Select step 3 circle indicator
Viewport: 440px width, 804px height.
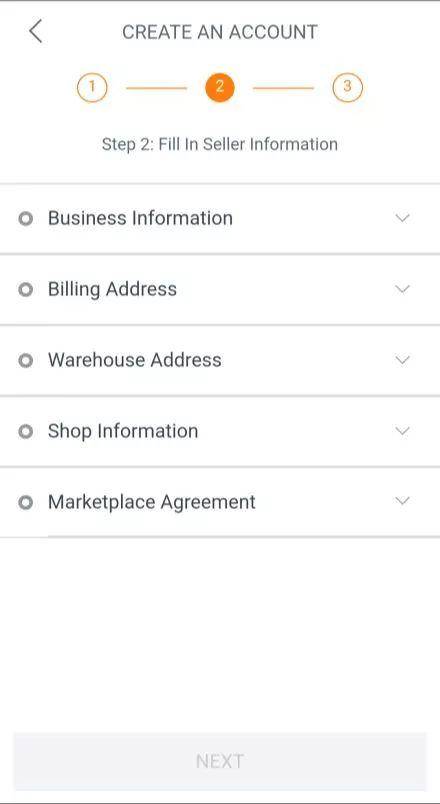click(347, 88)
